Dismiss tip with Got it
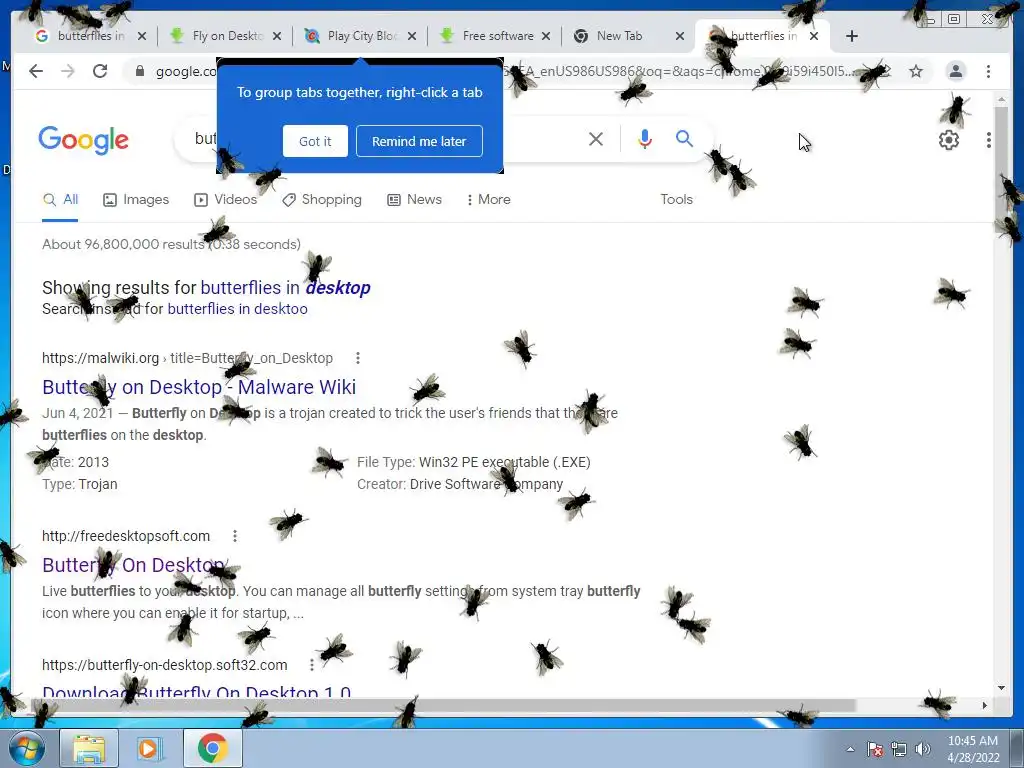Image resolution: width=1024 pixels, height=768 pixels. click(x=315, y=141)
